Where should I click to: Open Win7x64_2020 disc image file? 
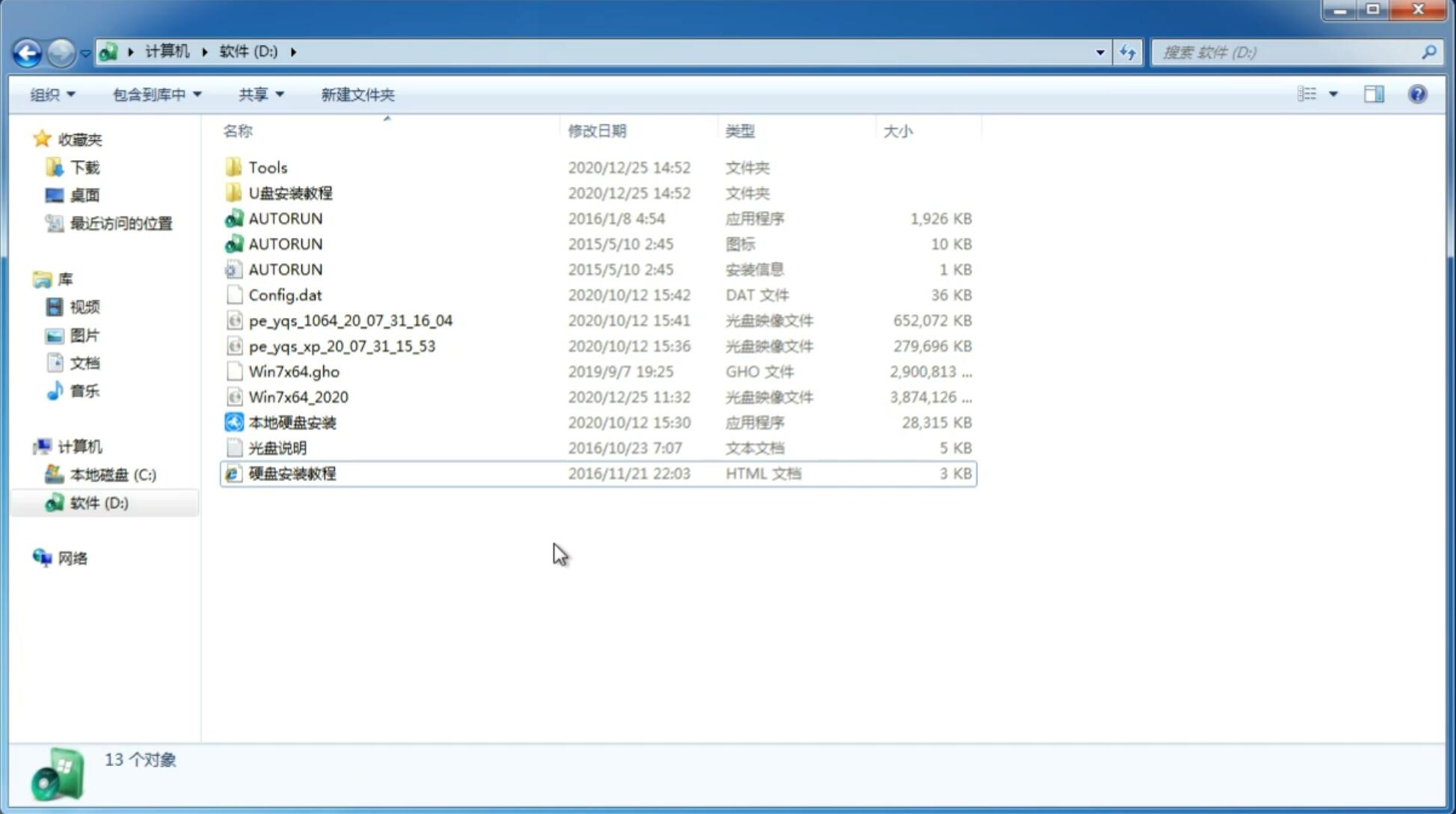tap(298, 397)
